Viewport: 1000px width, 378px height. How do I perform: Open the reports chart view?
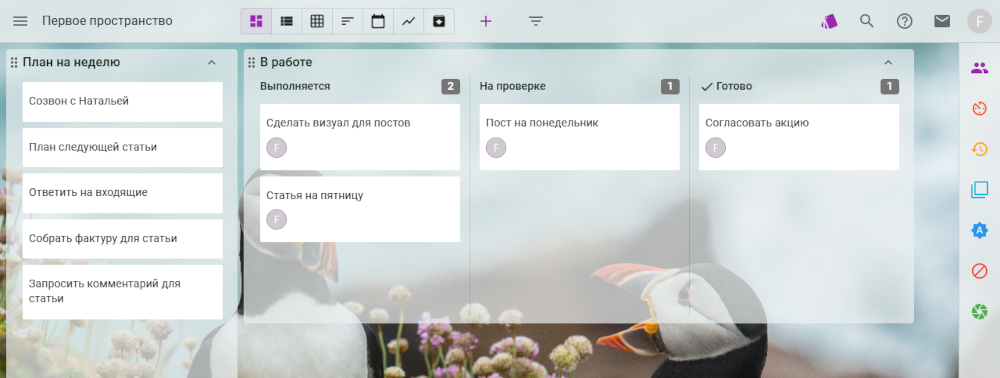coord(409,21)
